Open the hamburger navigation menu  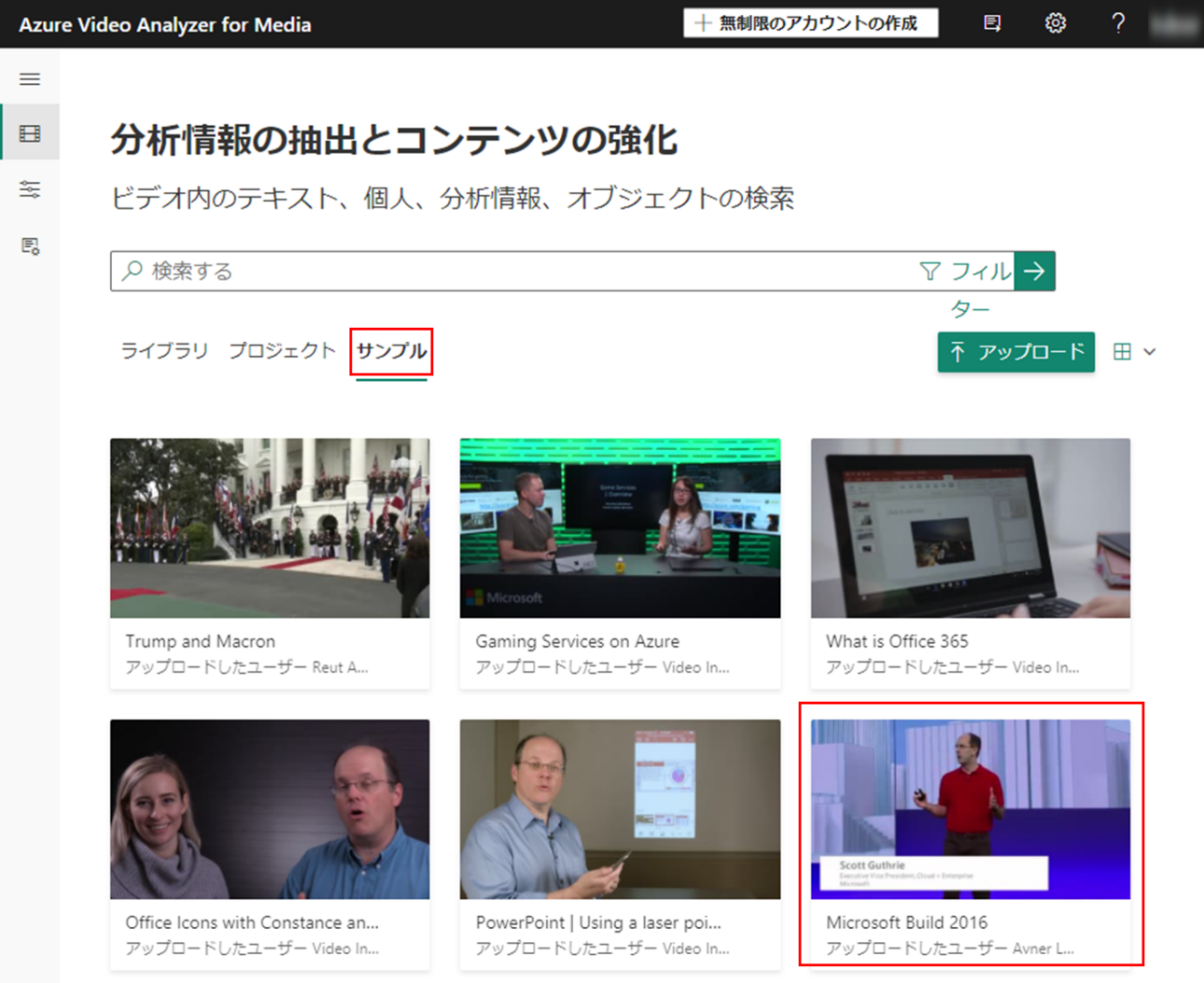coord(30,79)
